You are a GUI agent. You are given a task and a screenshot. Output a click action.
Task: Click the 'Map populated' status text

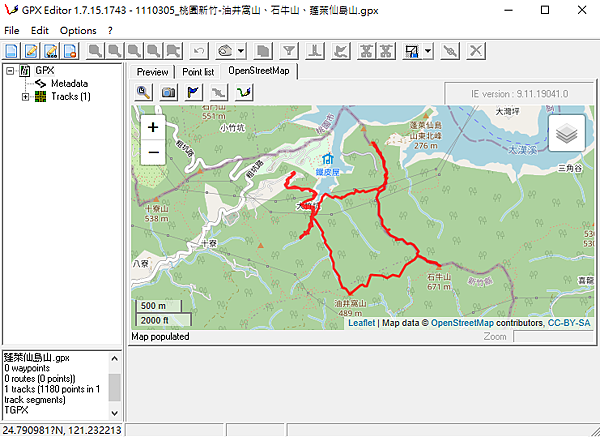pos(160,337)
